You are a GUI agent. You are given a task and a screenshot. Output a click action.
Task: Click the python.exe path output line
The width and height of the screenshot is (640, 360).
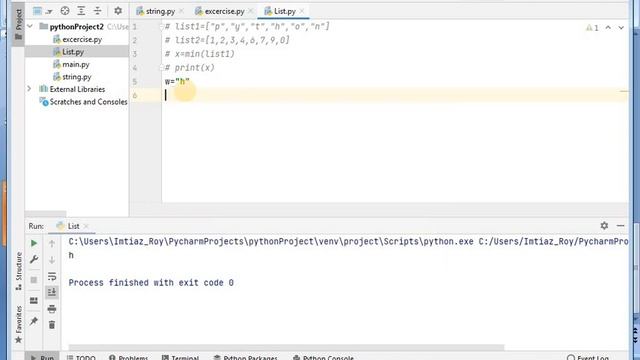pyautogui.click(x=348, y=242)
